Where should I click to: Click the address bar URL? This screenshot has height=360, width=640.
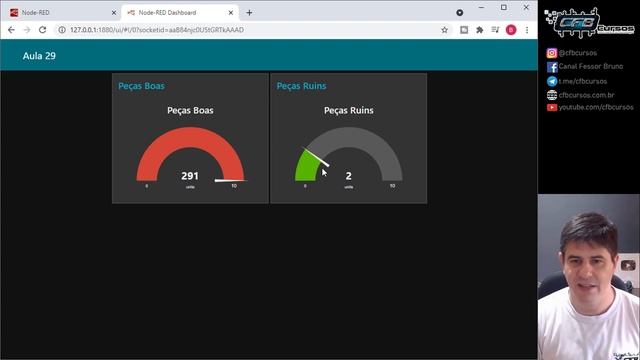[157, 30]
